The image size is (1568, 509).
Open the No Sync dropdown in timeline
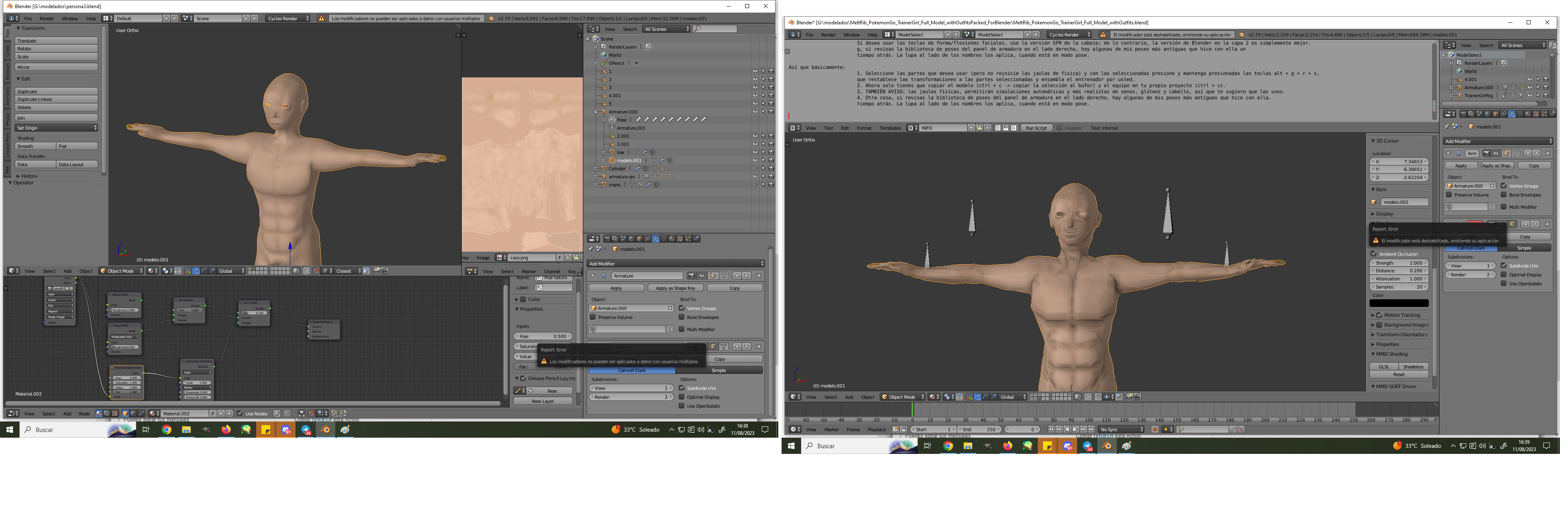click(x=1121, y=430)
